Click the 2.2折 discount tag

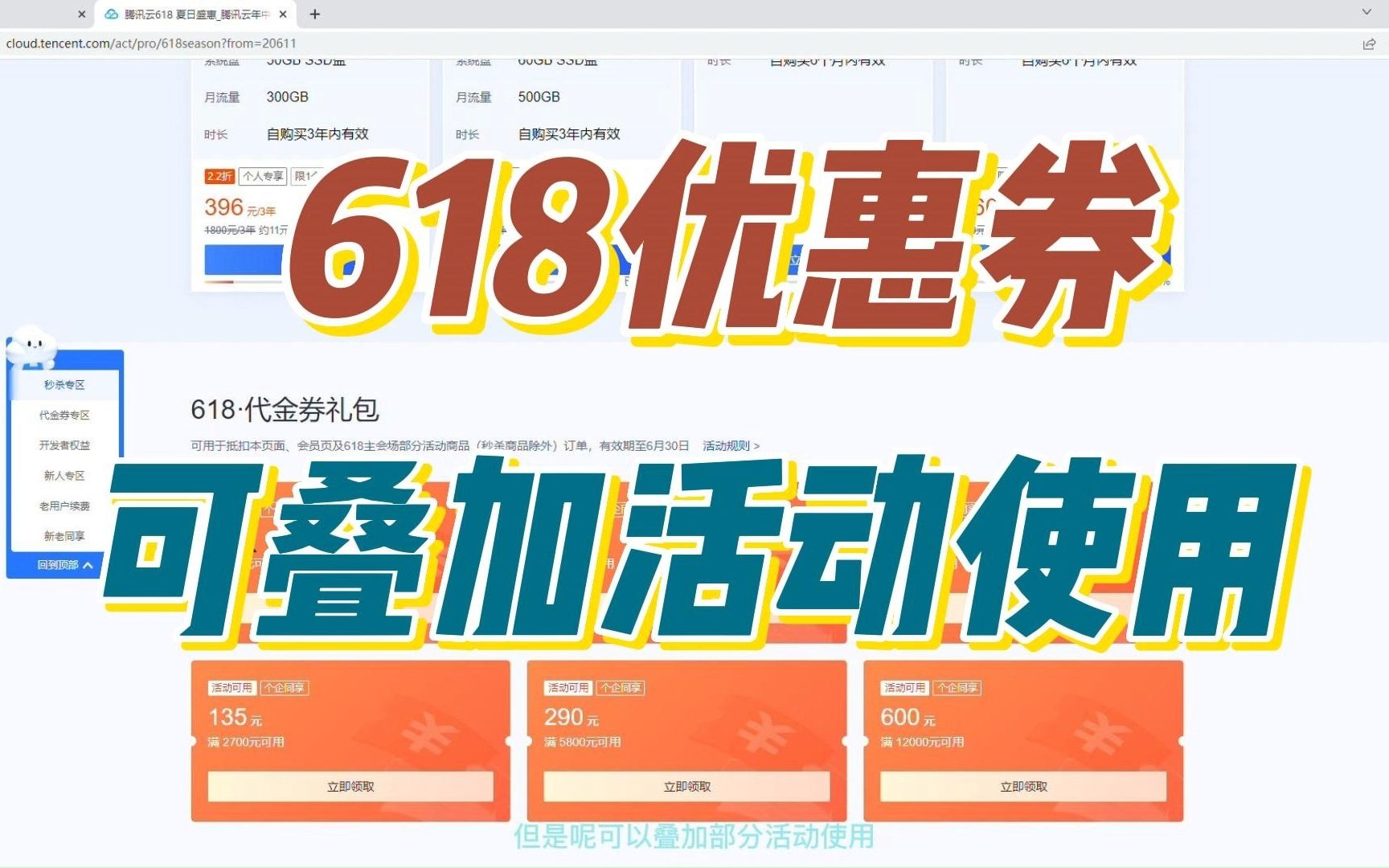(x=219, y=176)
